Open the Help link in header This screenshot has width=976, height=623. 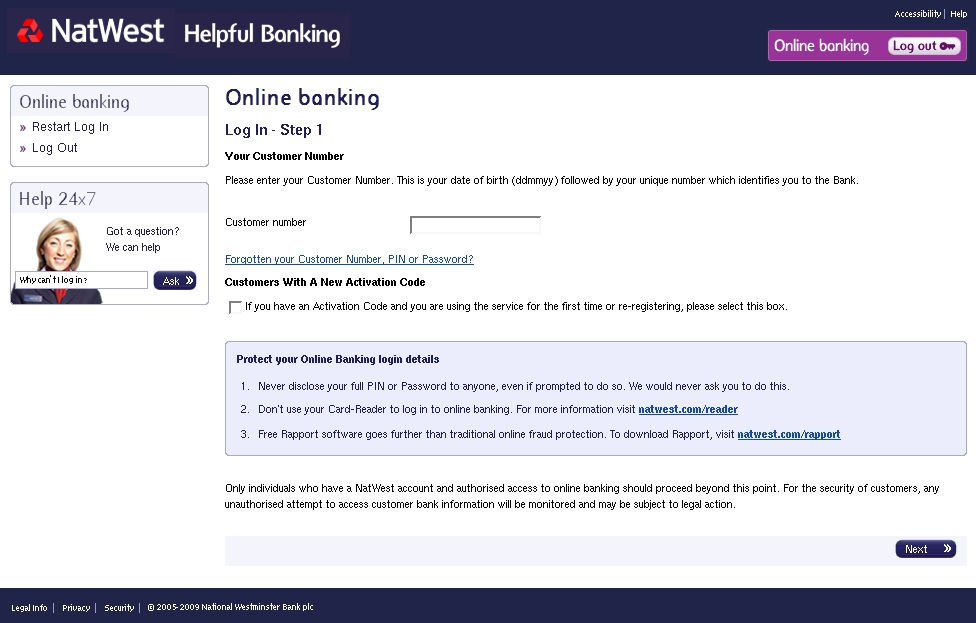click(959, 14)
